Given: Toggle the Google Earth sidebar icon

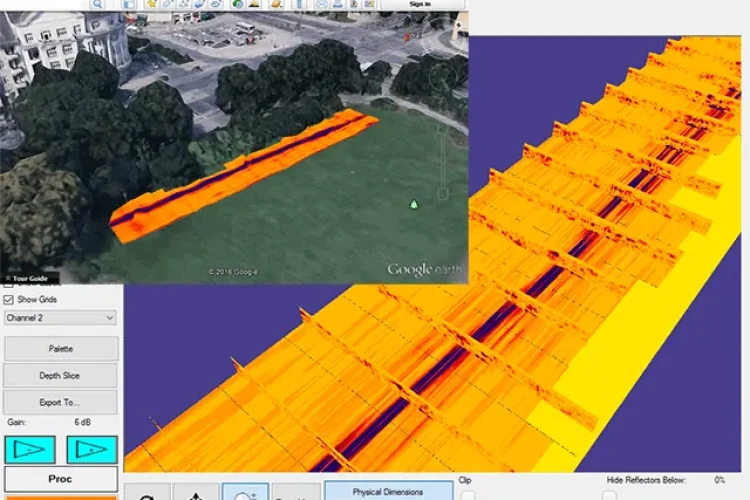Looking at the screenshot, I should pos(129,4).
